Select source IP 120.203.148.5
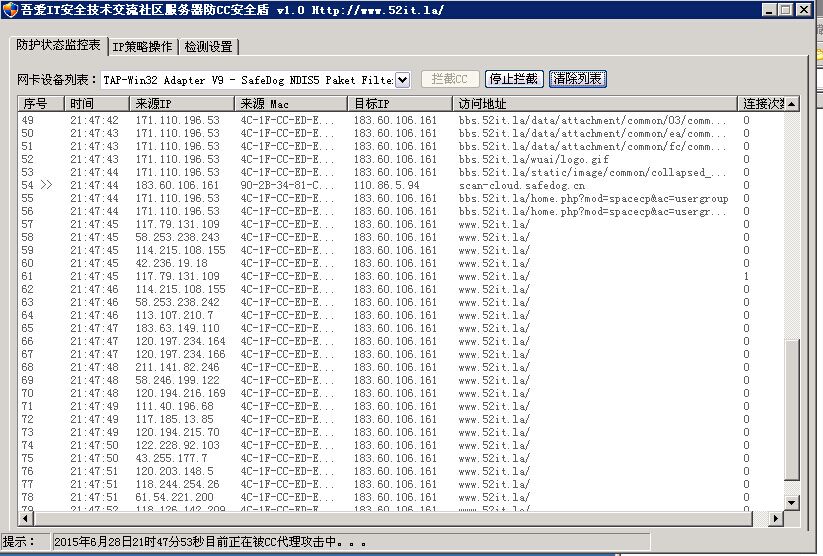Viewport: 823px width, 556px height. click(174, 471)
